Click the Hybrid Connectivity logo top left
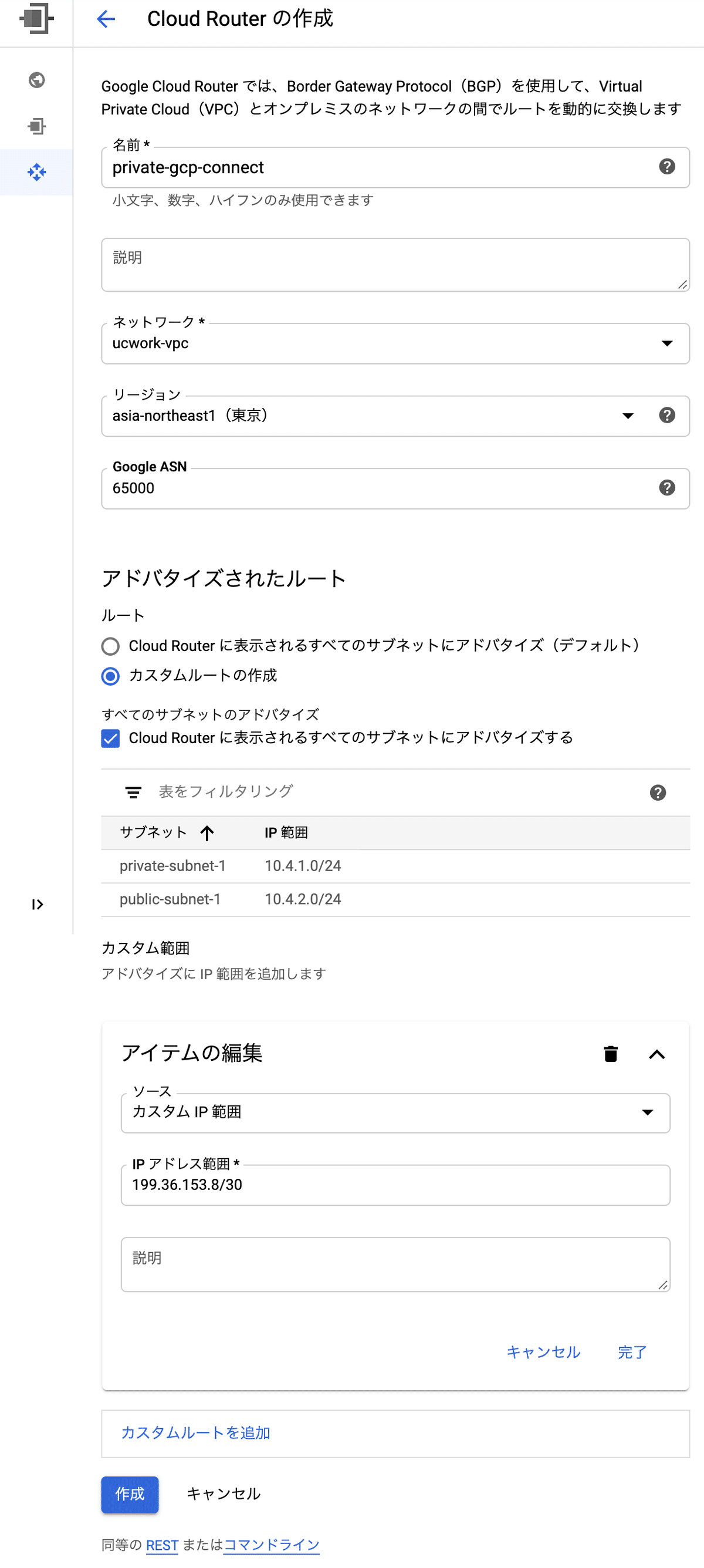Image resolution: width=704 pixels, height=1568 pixels. [36, 20]
